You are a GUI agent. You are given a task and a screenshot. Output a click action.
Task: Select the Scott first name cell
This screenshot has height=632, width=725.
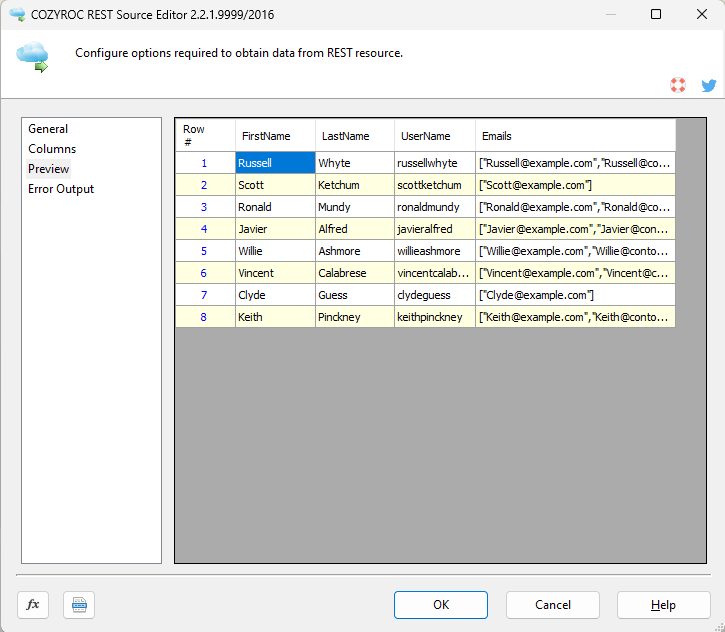[275, 185]
